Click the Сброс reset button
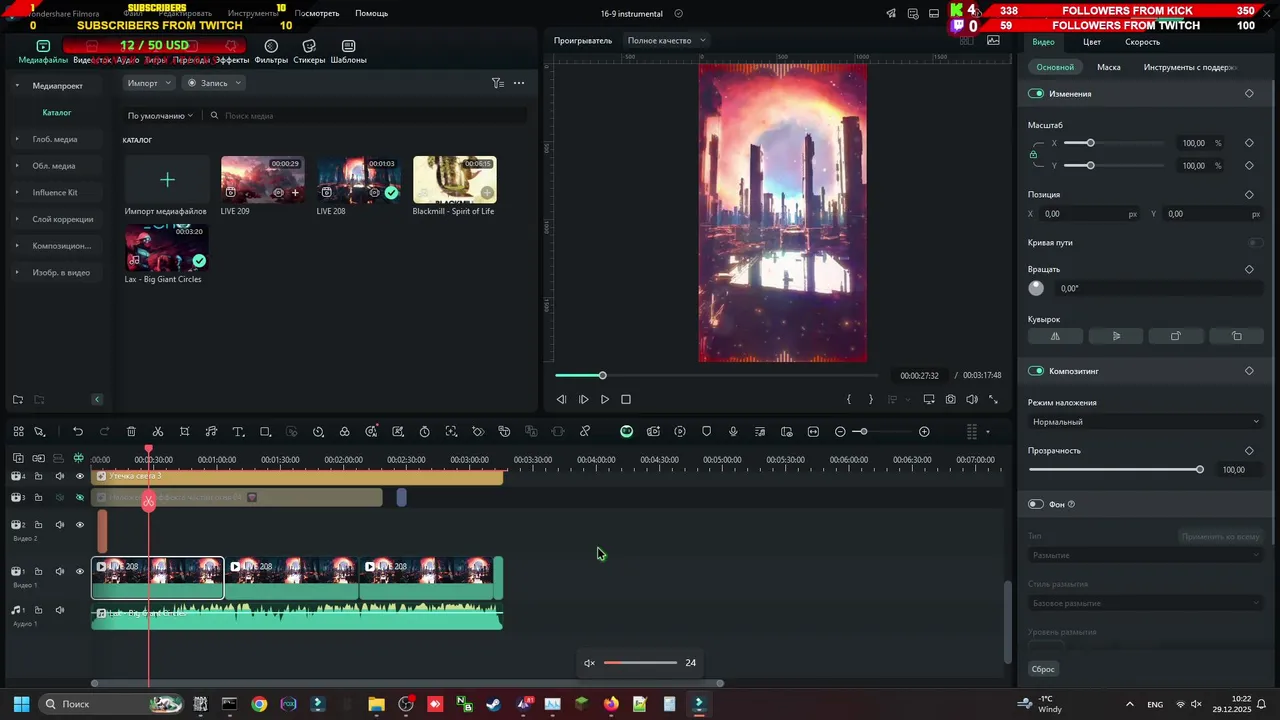Viewport: 1280px width, 720px height. click(1043, 669)
